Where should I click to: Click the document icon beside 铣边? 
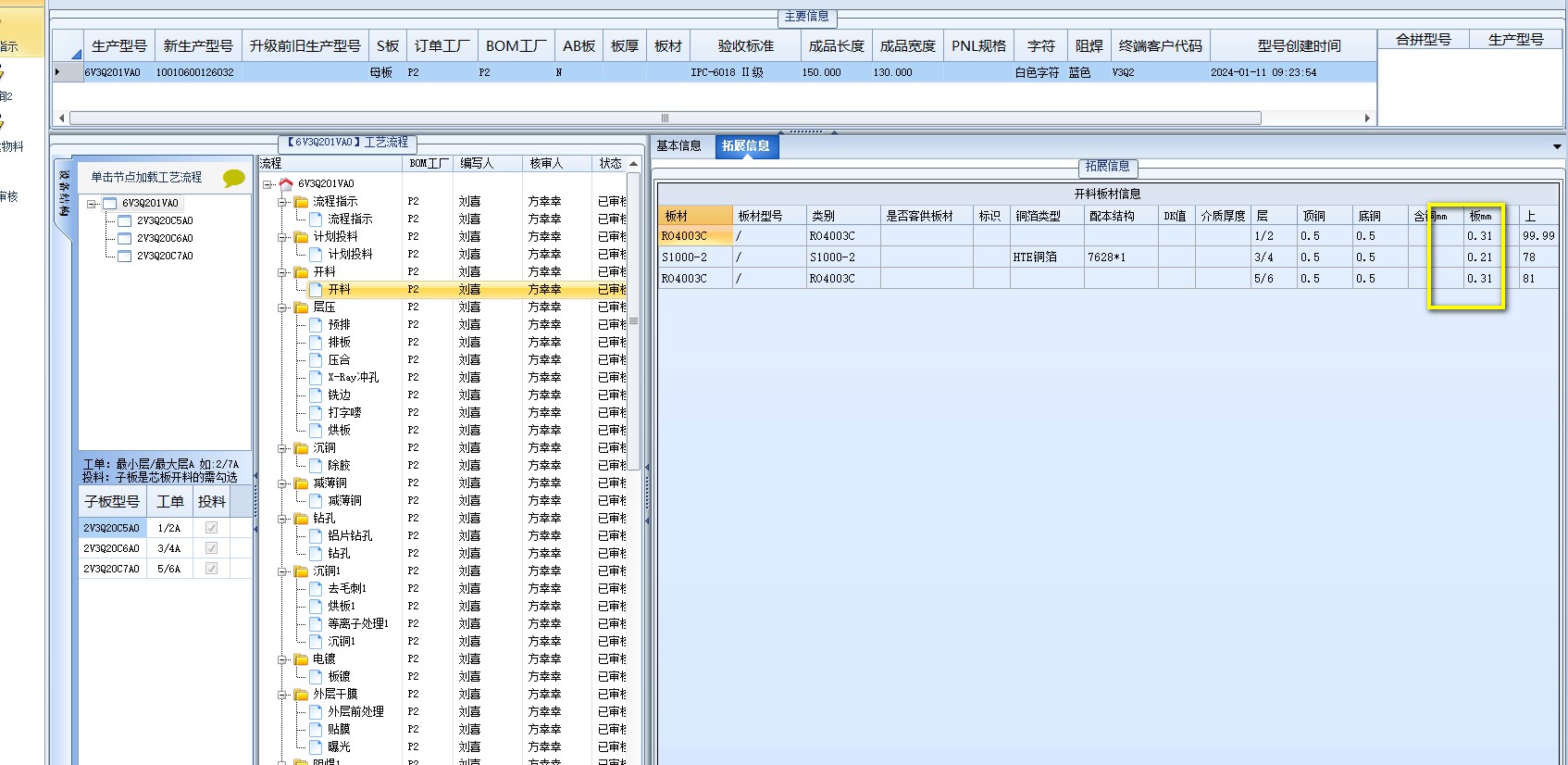tap(316, 395)
